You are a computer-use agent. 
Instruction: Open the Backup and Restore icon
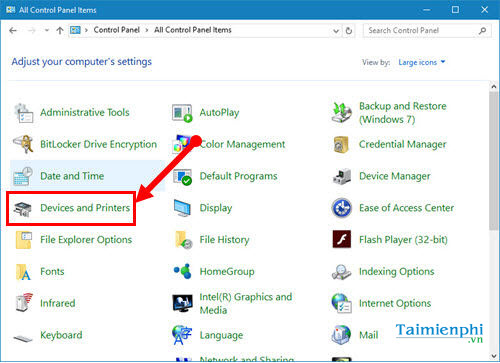pos(341,113)
